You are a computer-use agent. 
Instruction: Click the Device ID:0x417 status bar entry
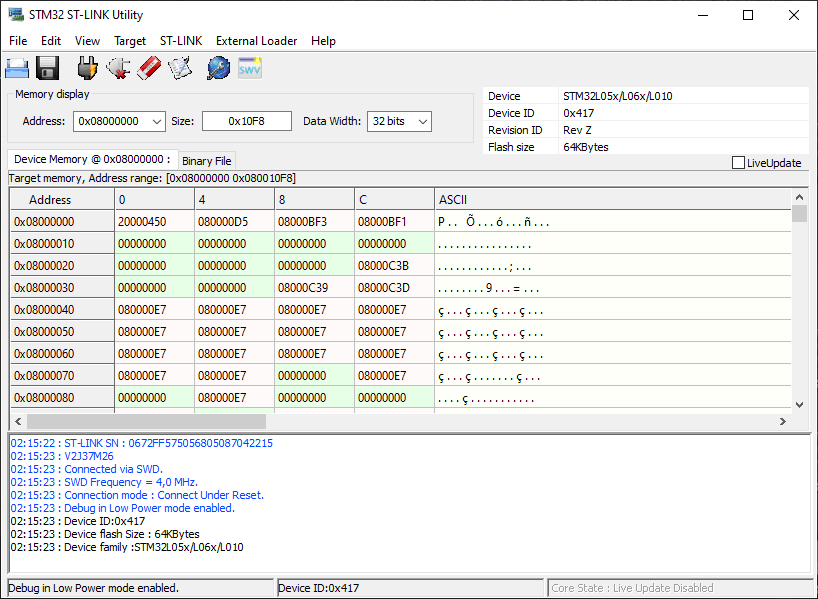tap(411, 588)
